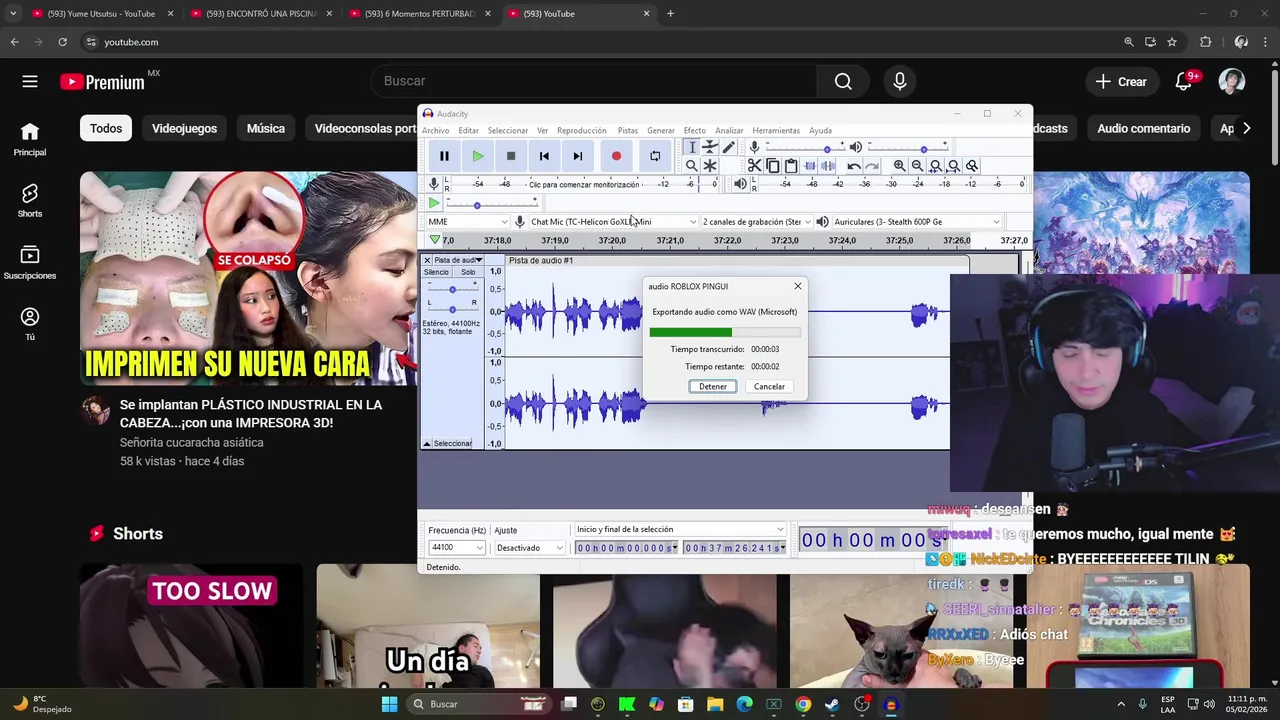Image resolution: width=1280 pixels, height=720 pixels.
Task: Open the Analizar menu in Audacity
Action: 729,131
